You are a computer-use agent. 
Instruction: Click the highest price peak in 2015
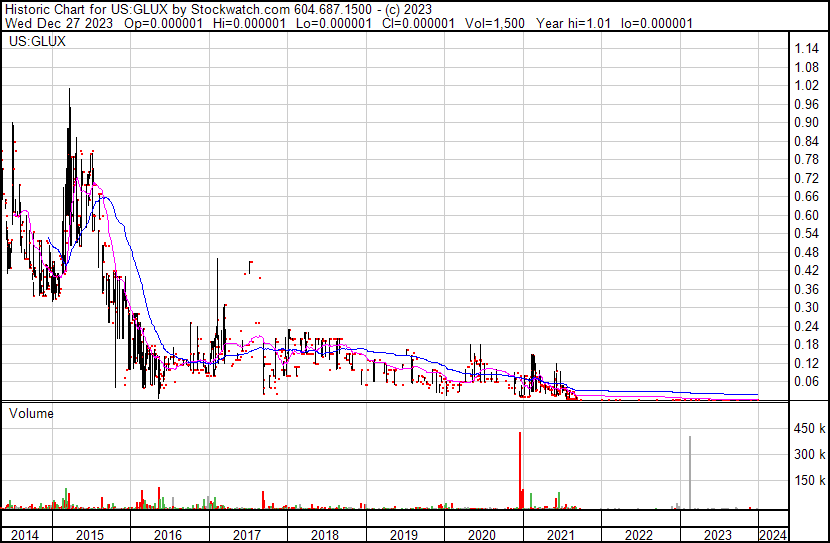pos(69,92)
